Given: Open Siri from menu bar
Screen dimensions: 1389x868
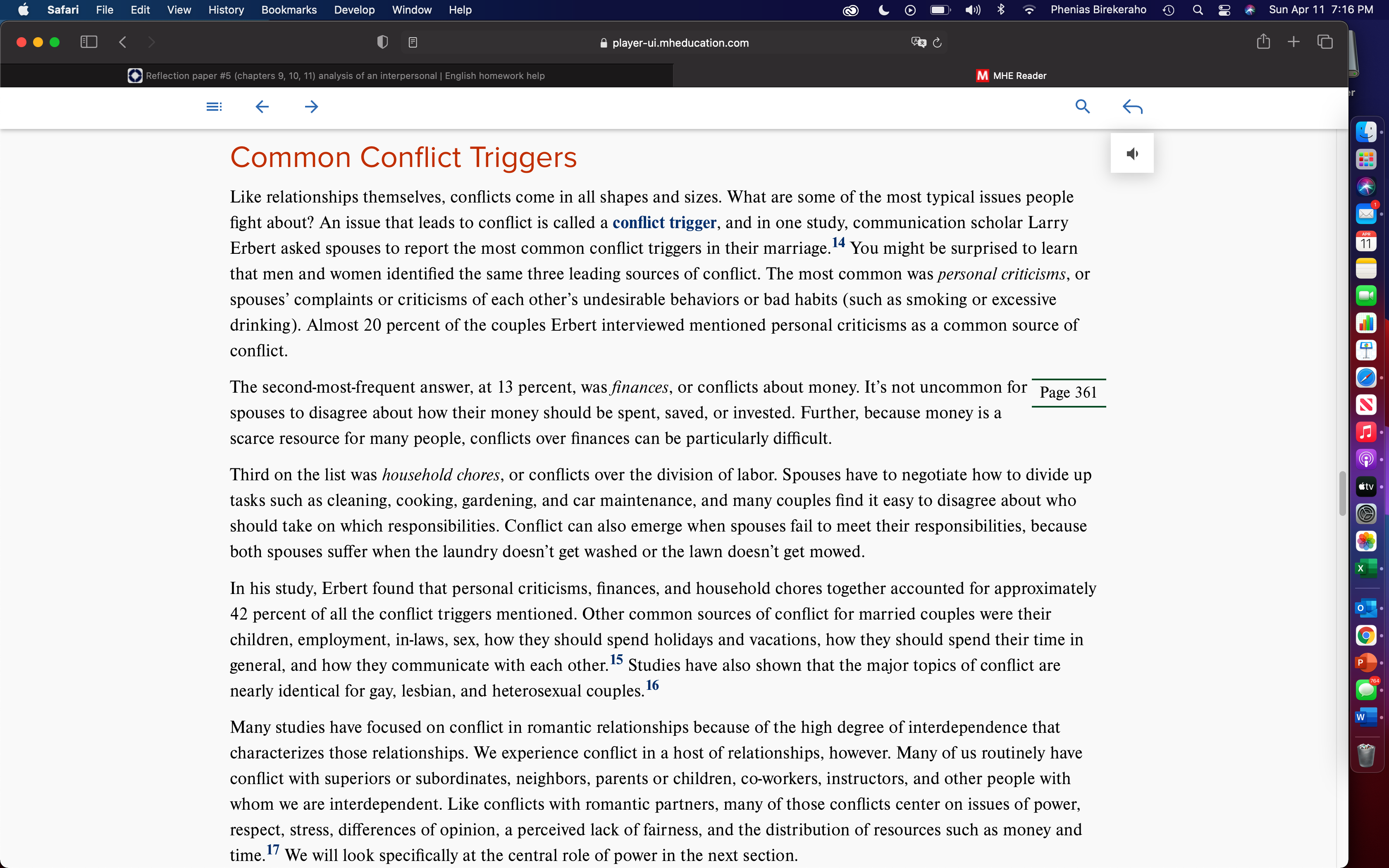Looking at the screenshot, I should tap(1250, 10).
